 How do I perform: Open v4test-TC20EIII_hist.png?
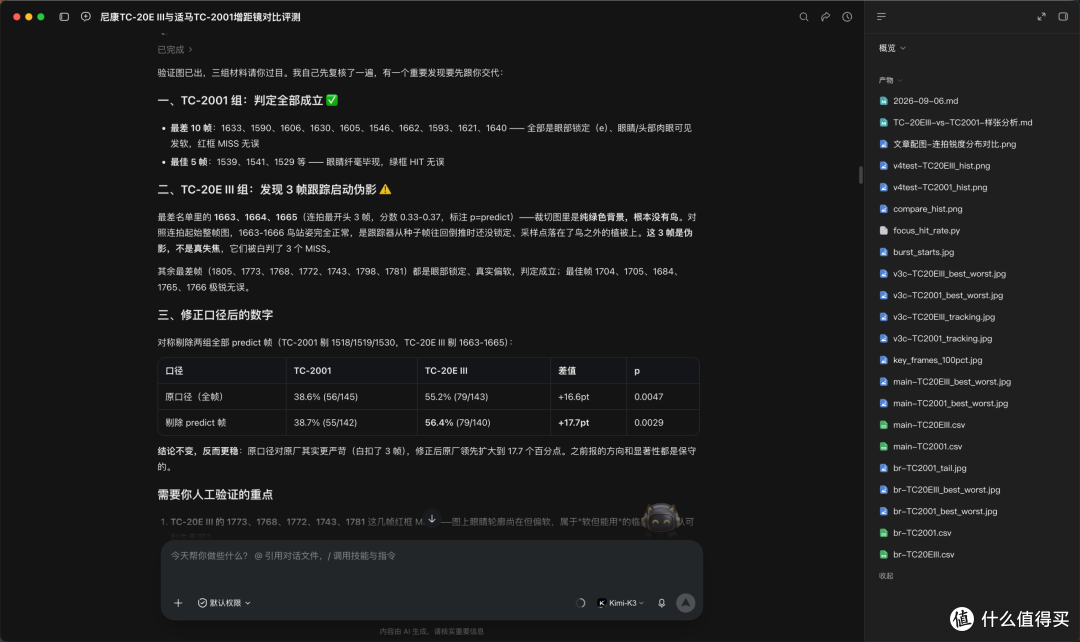pyautogui.click(x=941, y=165)
